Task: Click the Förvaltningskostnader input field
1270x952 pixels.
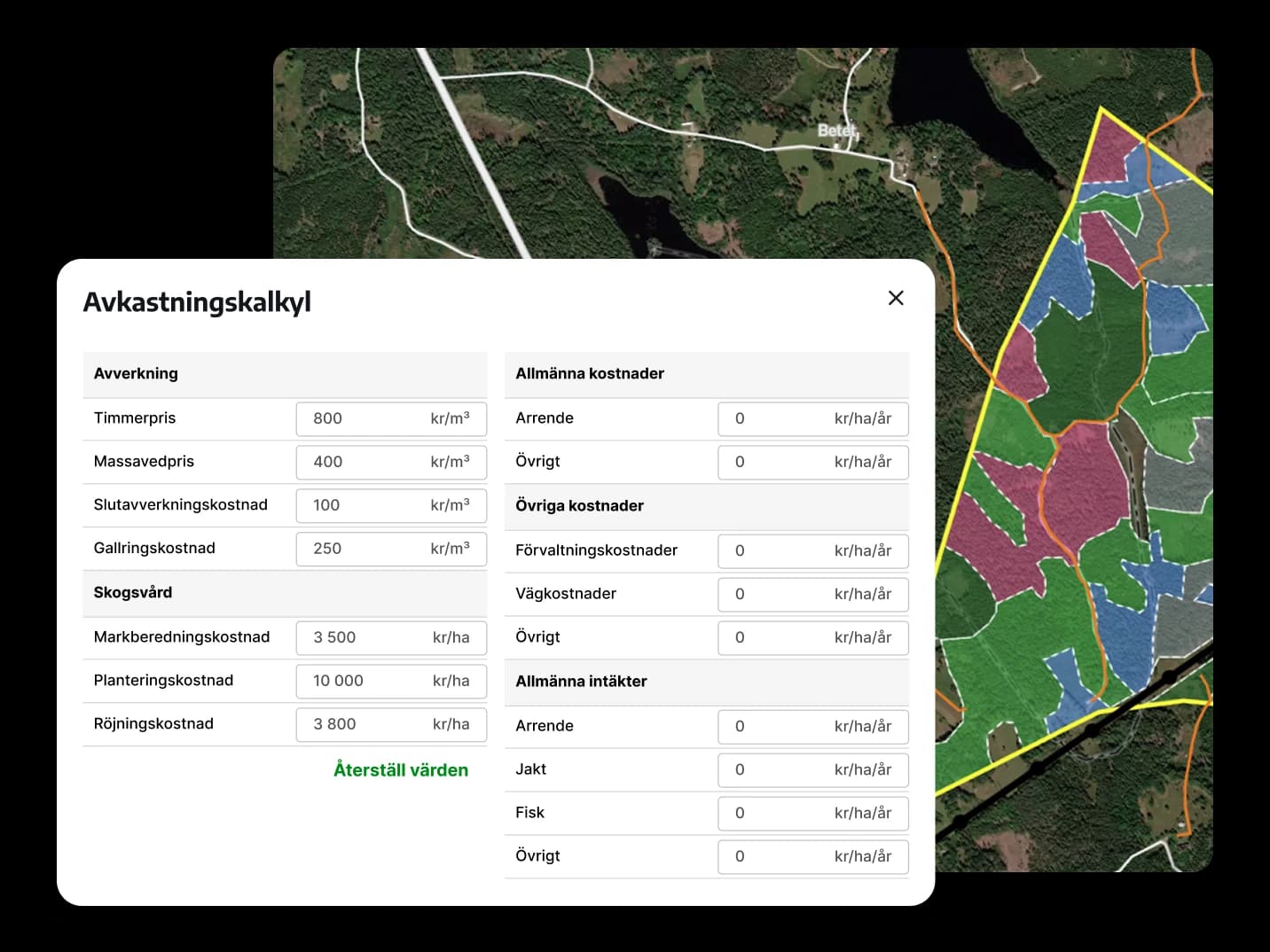Action: (x=812, y=550)
